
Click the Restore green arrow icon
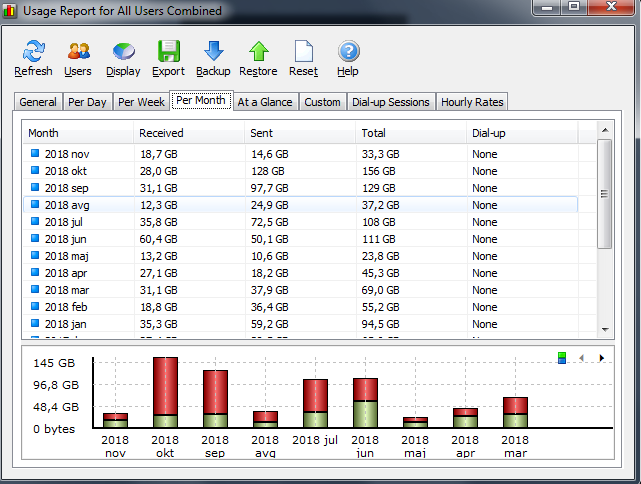tap(258, 51)
